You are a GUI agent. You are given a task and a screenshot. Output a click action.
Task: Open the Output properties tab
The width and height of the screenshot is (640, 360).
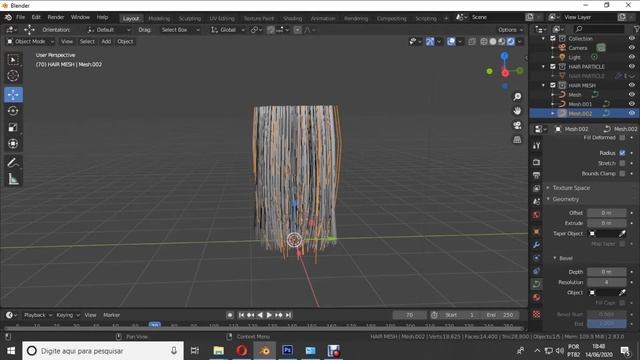click(x=536, y=176)
